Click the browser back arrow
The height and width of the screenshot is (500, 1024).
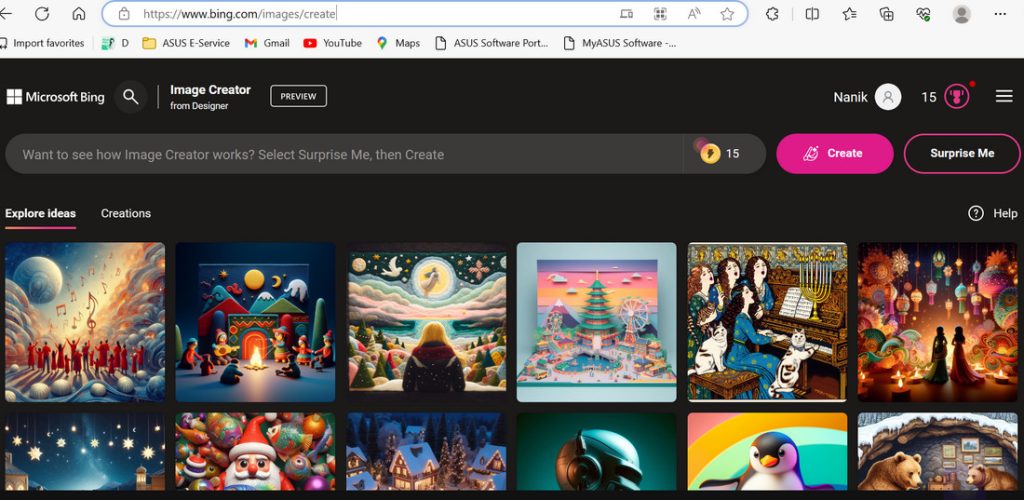click(5, 14)
